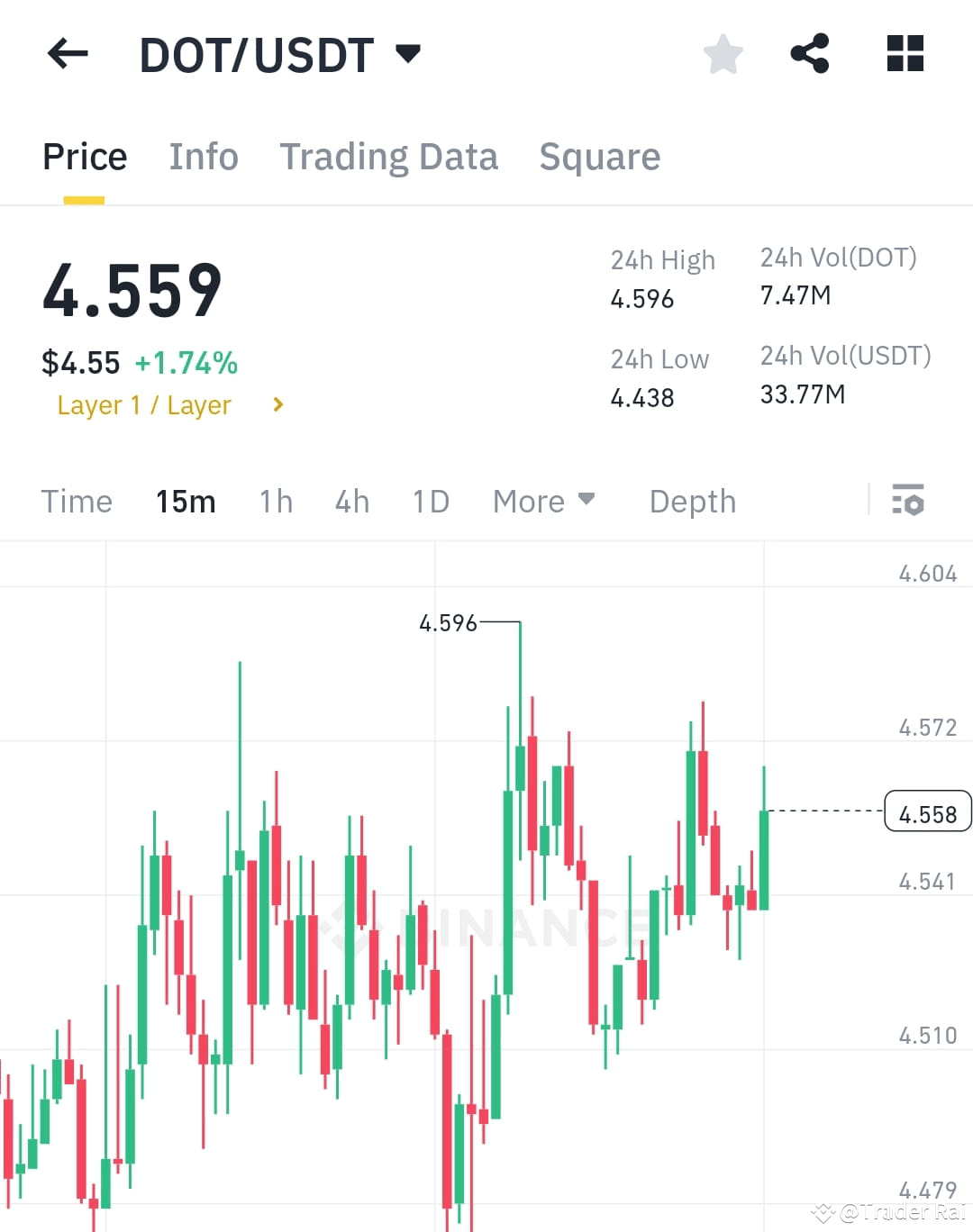Open the share options
973x1232 pixels.
click(810, 54)
